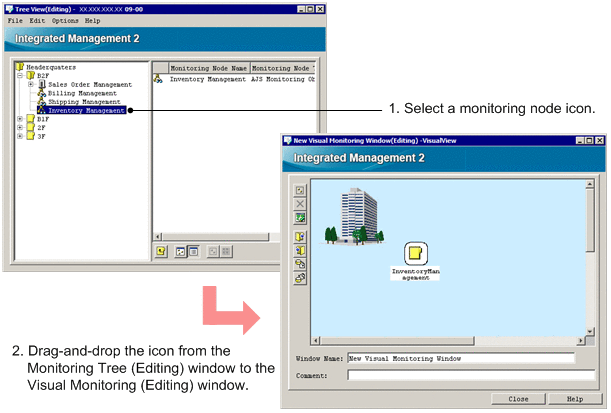Screen dimensions: 611x413
Task: Select the InventoryManagement node icon on the map
Action: (416, 253)
